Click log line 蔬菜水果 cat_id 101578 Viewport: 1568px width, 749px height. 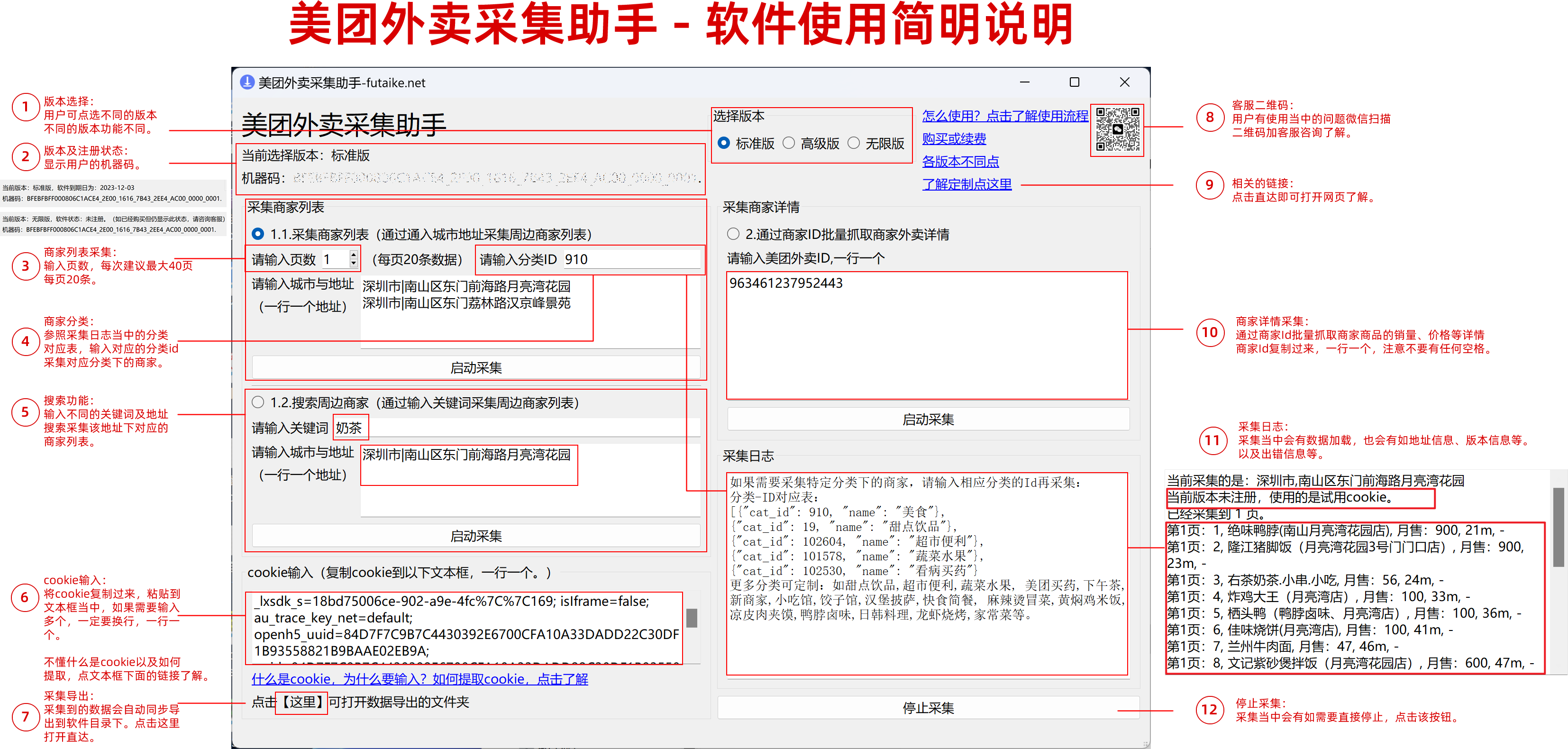click(857, 556)
